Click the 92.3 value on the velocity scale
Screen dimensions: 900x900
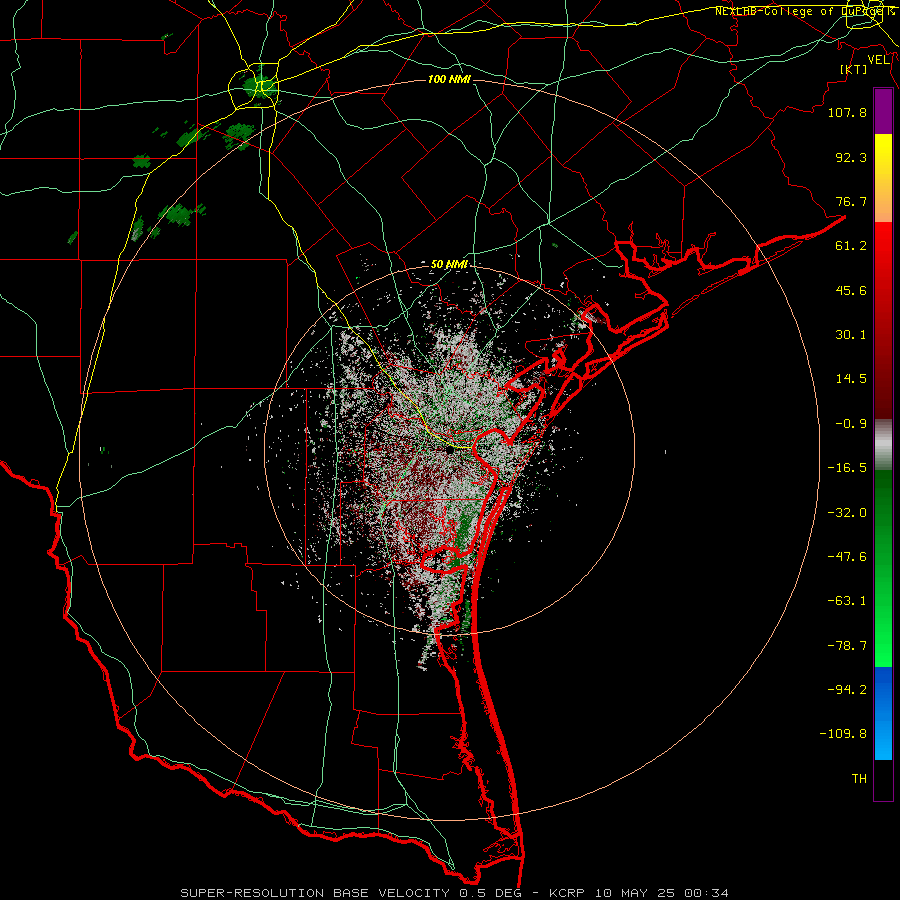851,157
